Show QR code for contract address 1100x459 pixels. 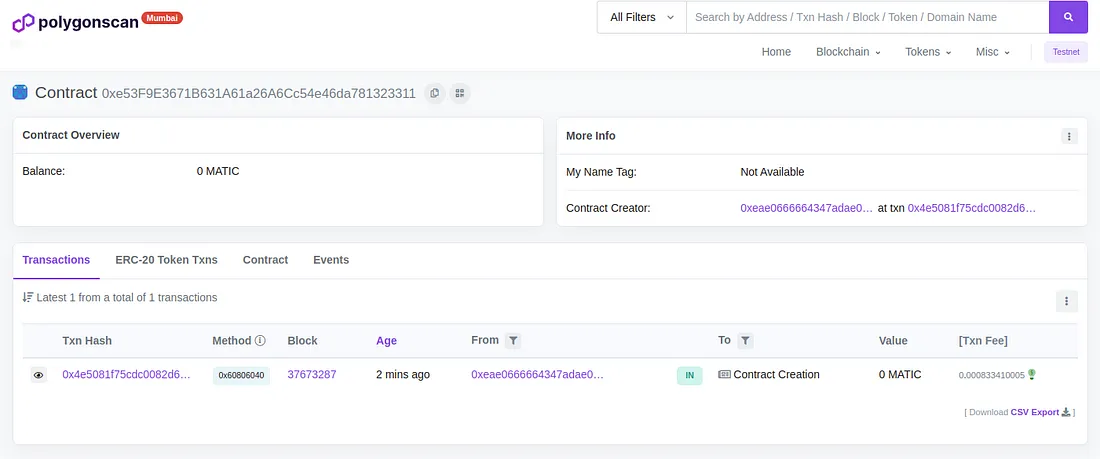tap(460, 93)
